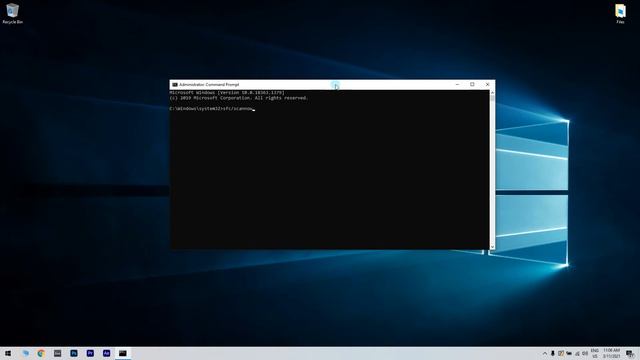Screen dimensions: 640x360
Task: Open the blue taskbar app next to Start
Action: point(25,353)
